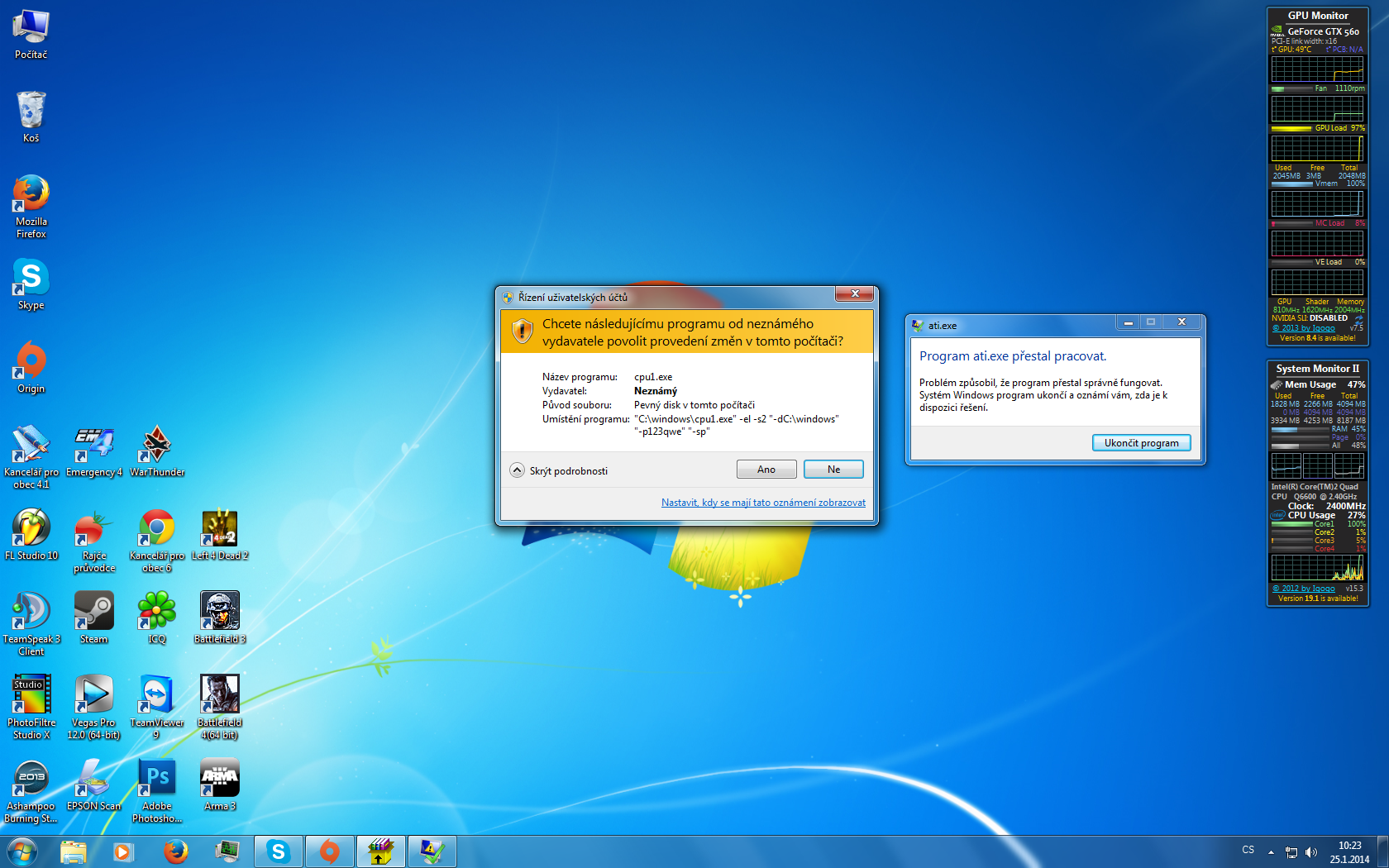This screenshot has height=868, width=1389.
Task: Select the Vegas Pro 12.0 shortcut
Action: pos(94,708)
